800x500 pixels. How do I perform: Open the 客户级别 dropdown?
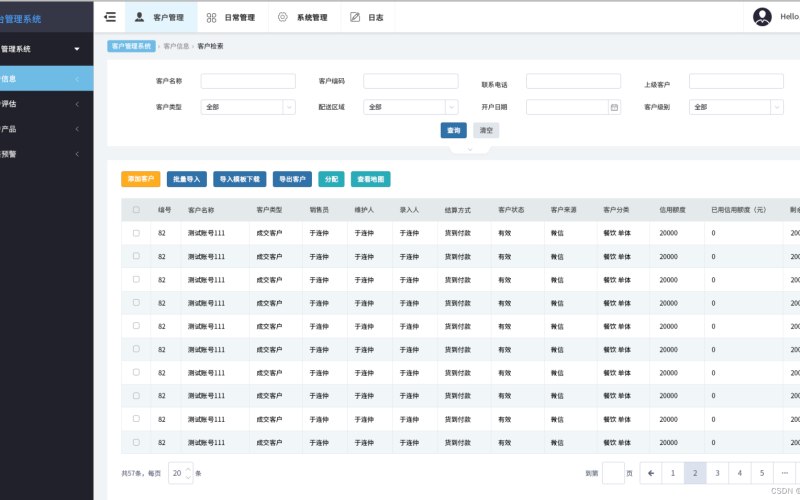[x=736, y=107]
